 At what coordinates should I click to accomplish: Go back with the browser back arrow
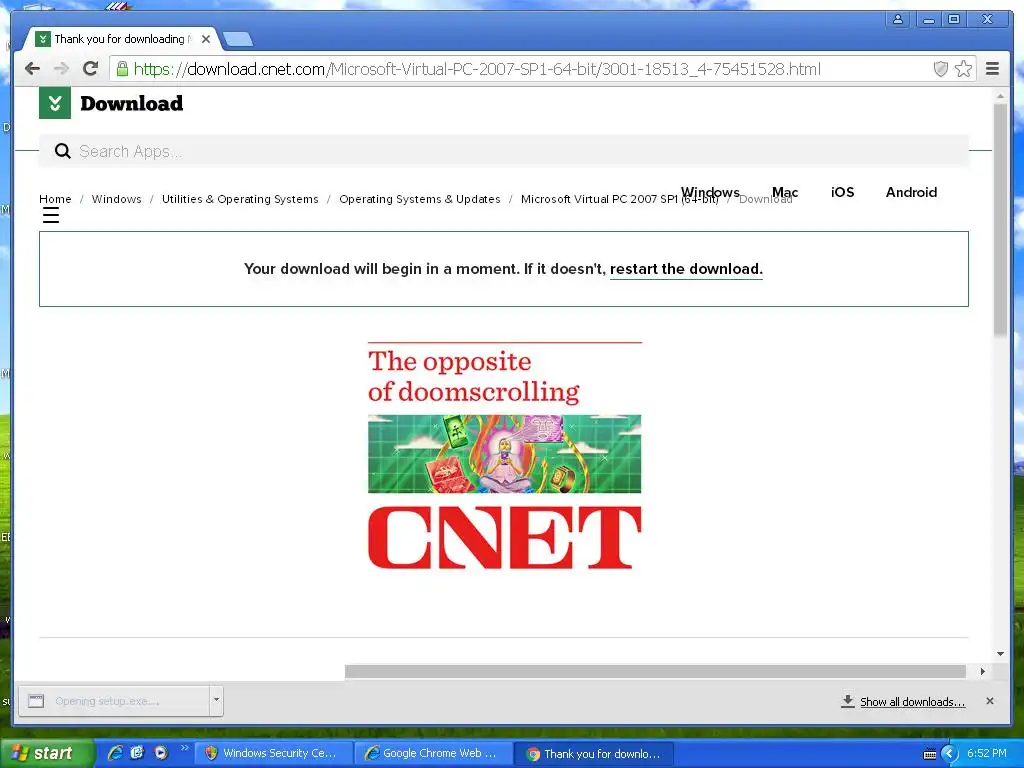(x=32, y=69)
